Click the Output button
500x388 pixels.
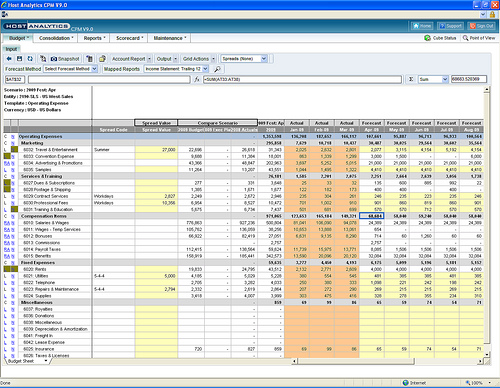click(x=164, y=59)
